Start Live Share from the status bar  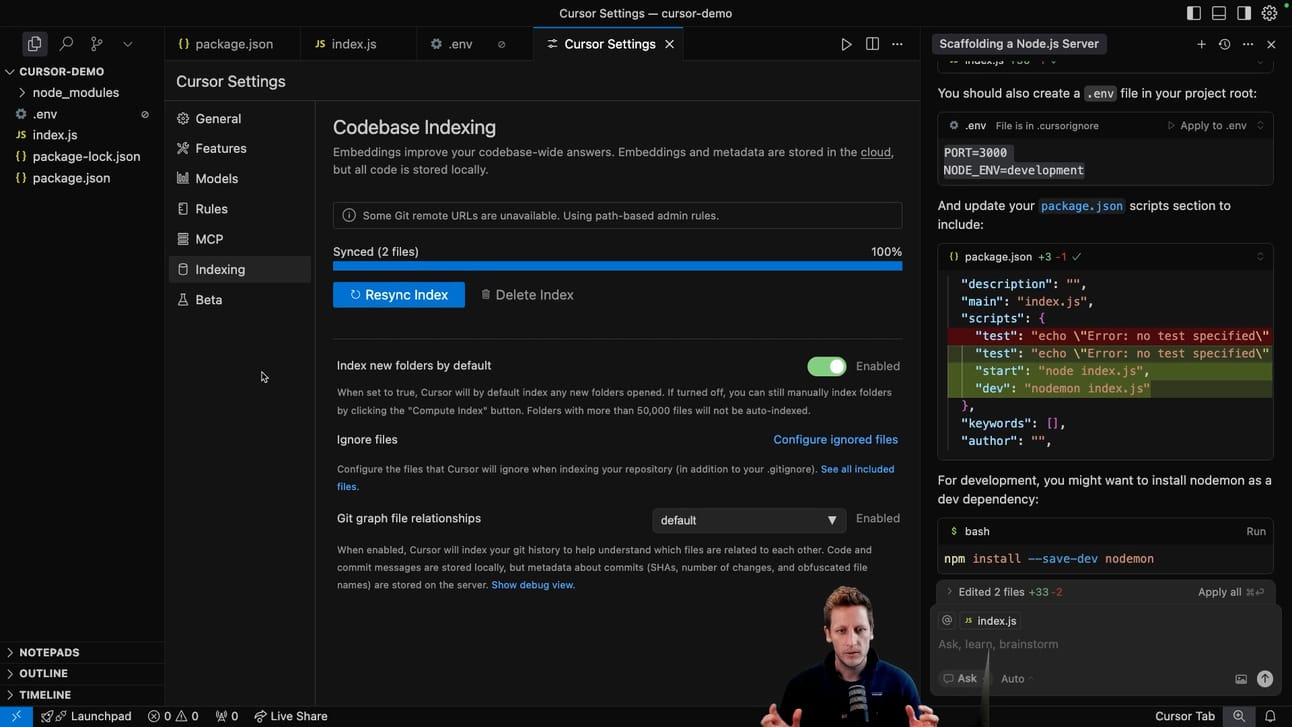pyautogui.click(x=291, y=716)
